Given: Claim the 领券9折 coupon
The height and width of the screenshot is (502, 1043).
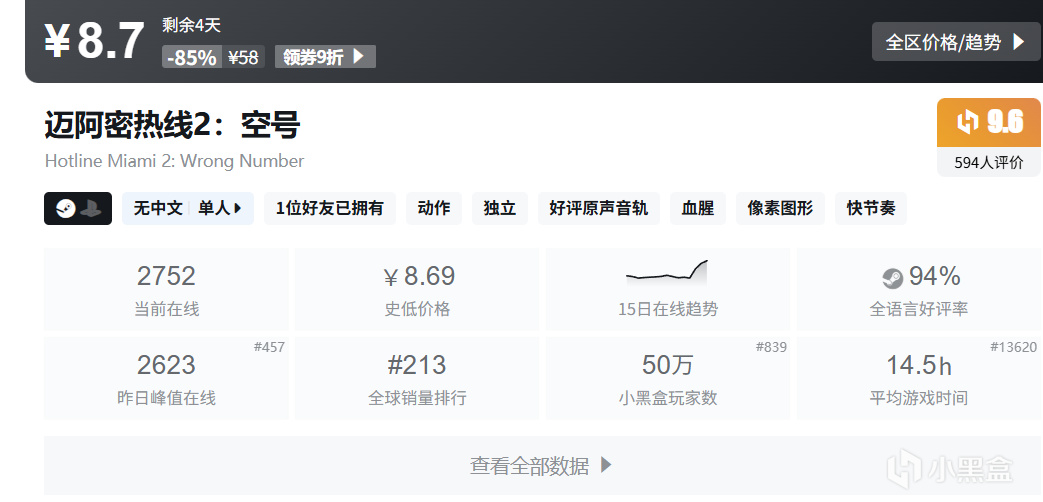Looking at the screenshot, I should (x=325, y=57).
